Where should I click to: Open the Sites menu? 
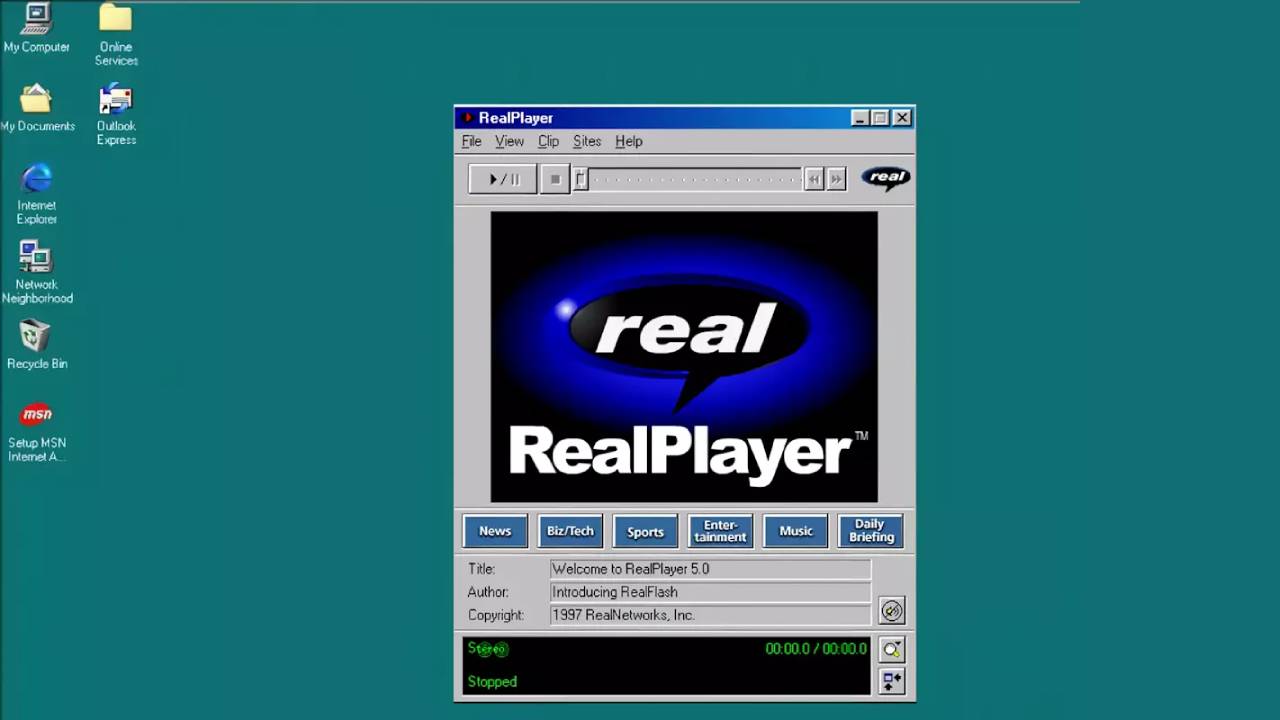pos(586,141)
